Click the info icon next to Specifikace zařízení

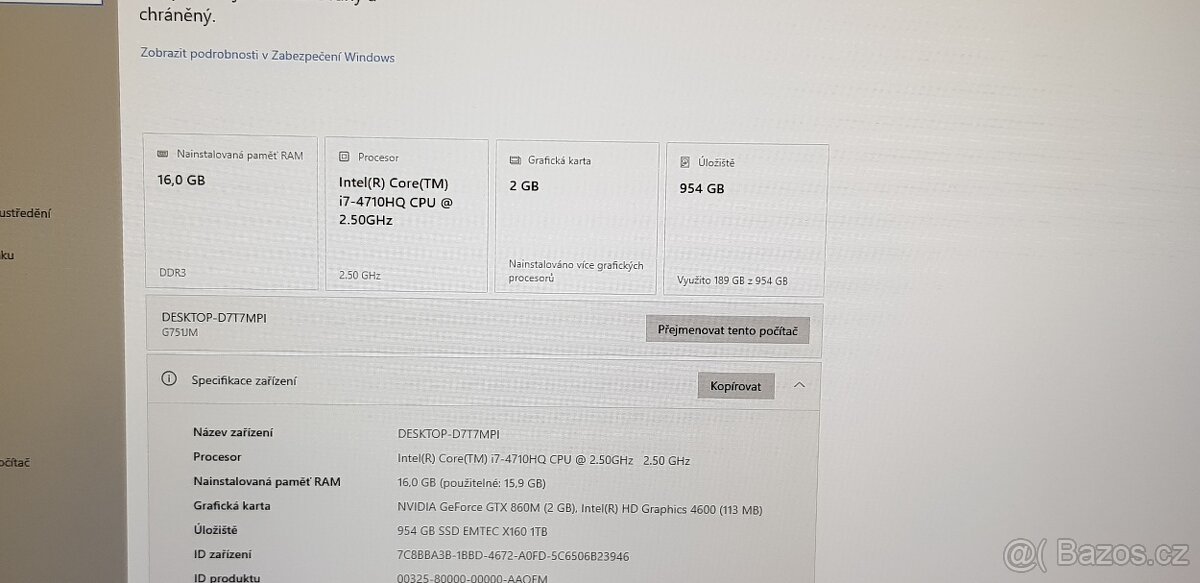pyautogui.click(x=170, y=379)
